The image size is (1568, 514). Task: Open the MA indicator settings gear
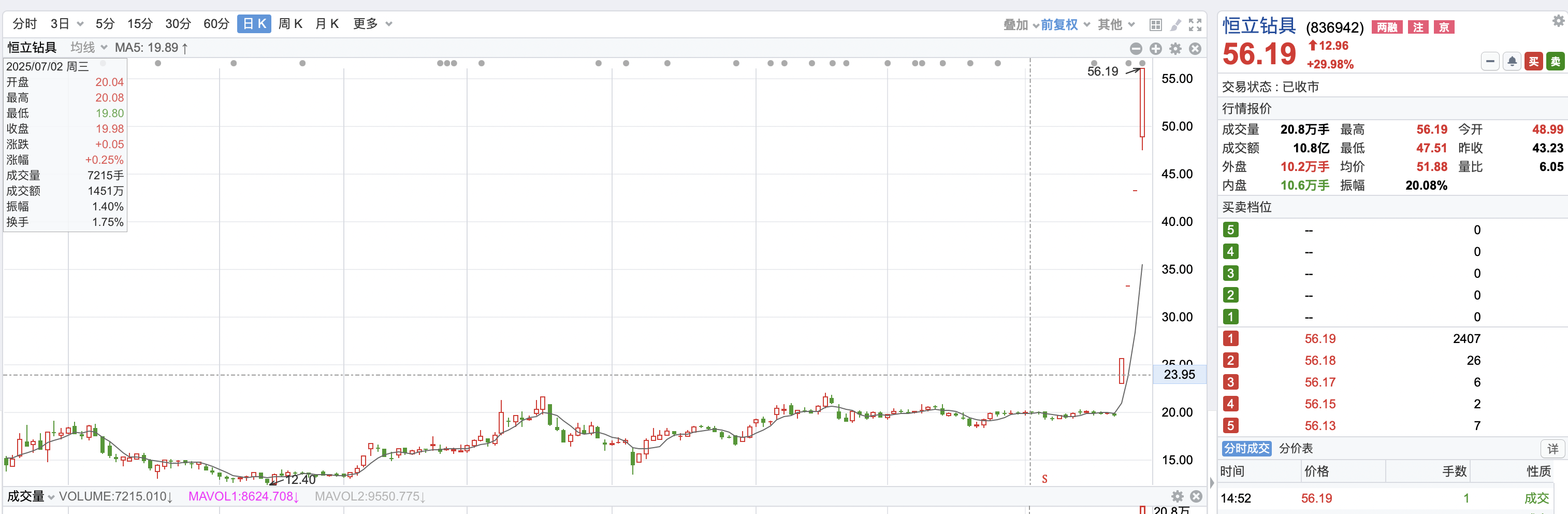coord(1175,49)
